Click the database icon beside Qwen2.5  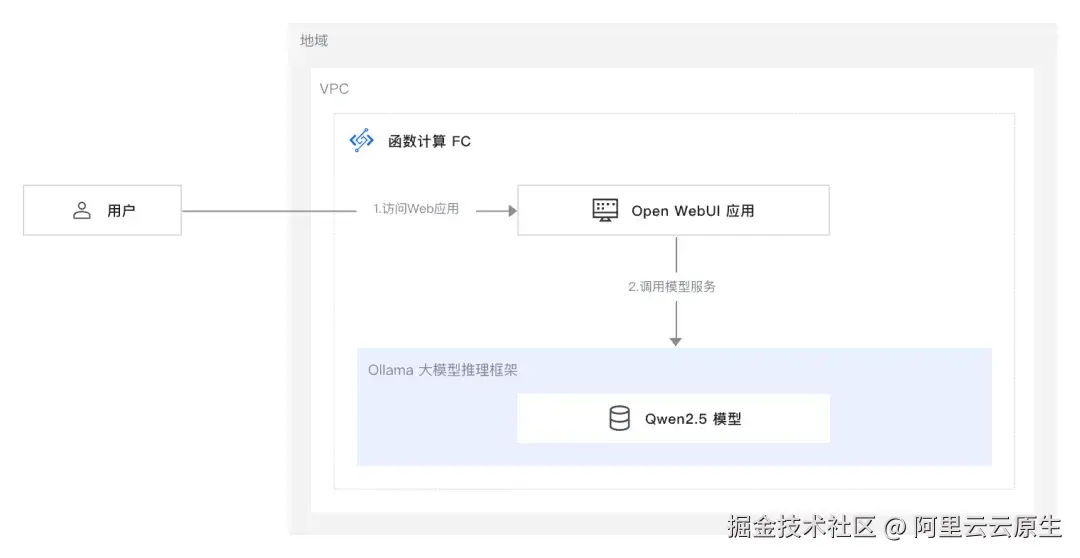tap(619, 418)
